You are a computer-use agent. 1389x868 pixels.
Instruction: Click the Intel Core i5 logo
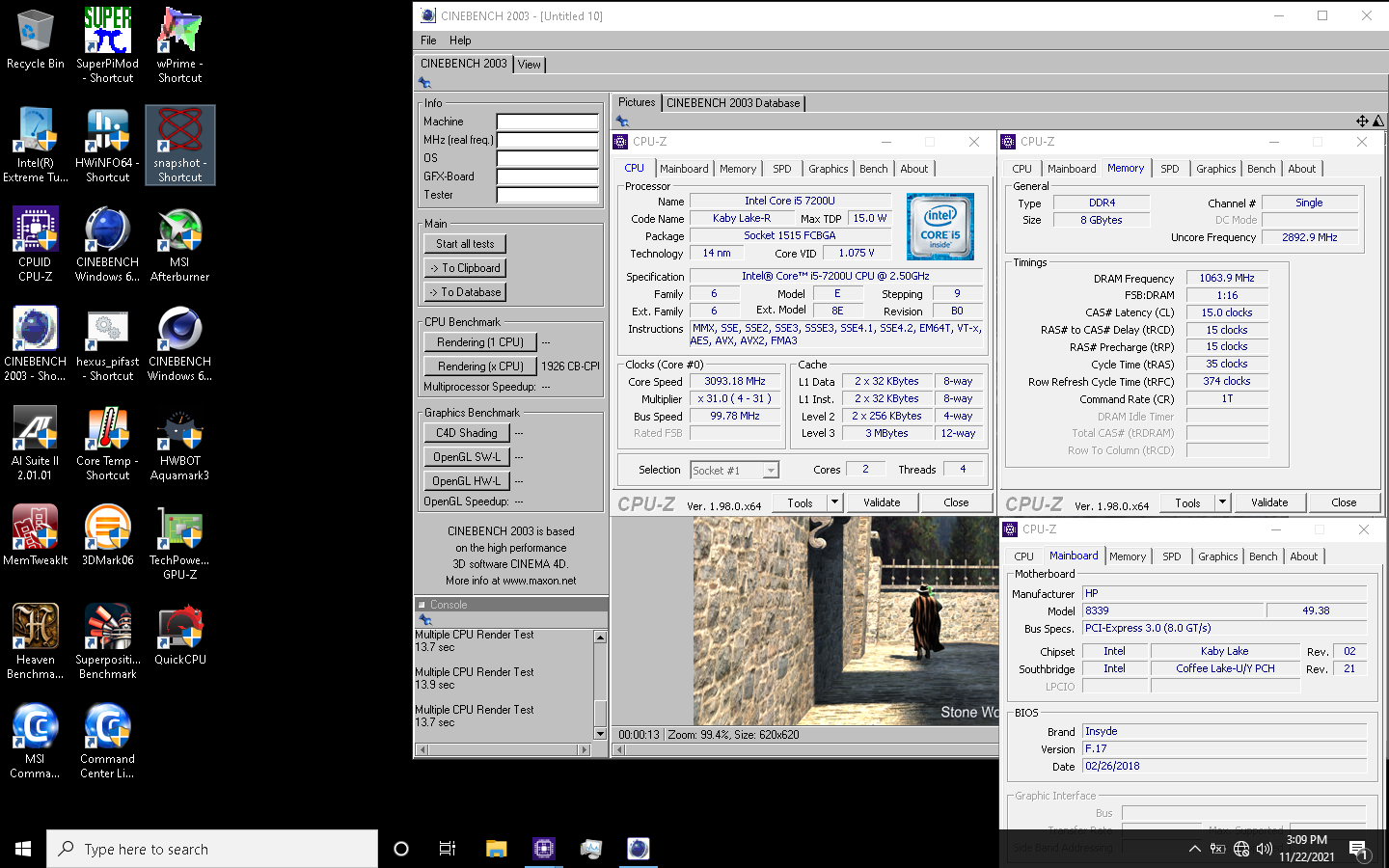[x=940, y=227]
